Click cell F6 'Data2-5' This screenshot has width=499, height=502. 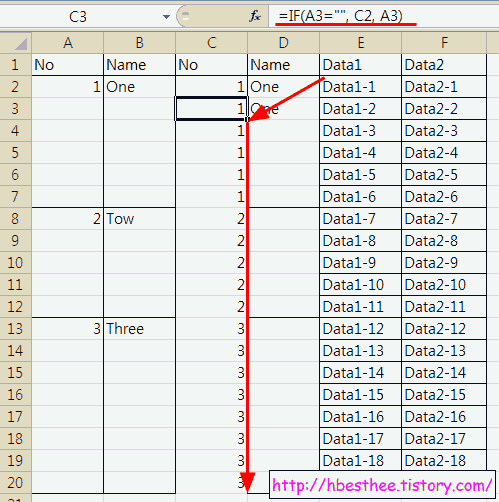click(x=444, y=175)
